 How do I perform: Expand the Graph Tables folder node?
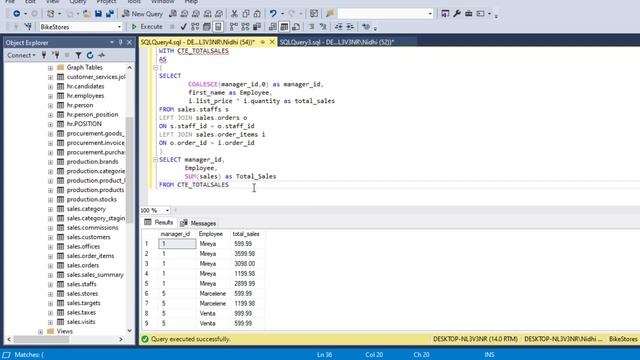pyautogui.click(x=50, y=68)
